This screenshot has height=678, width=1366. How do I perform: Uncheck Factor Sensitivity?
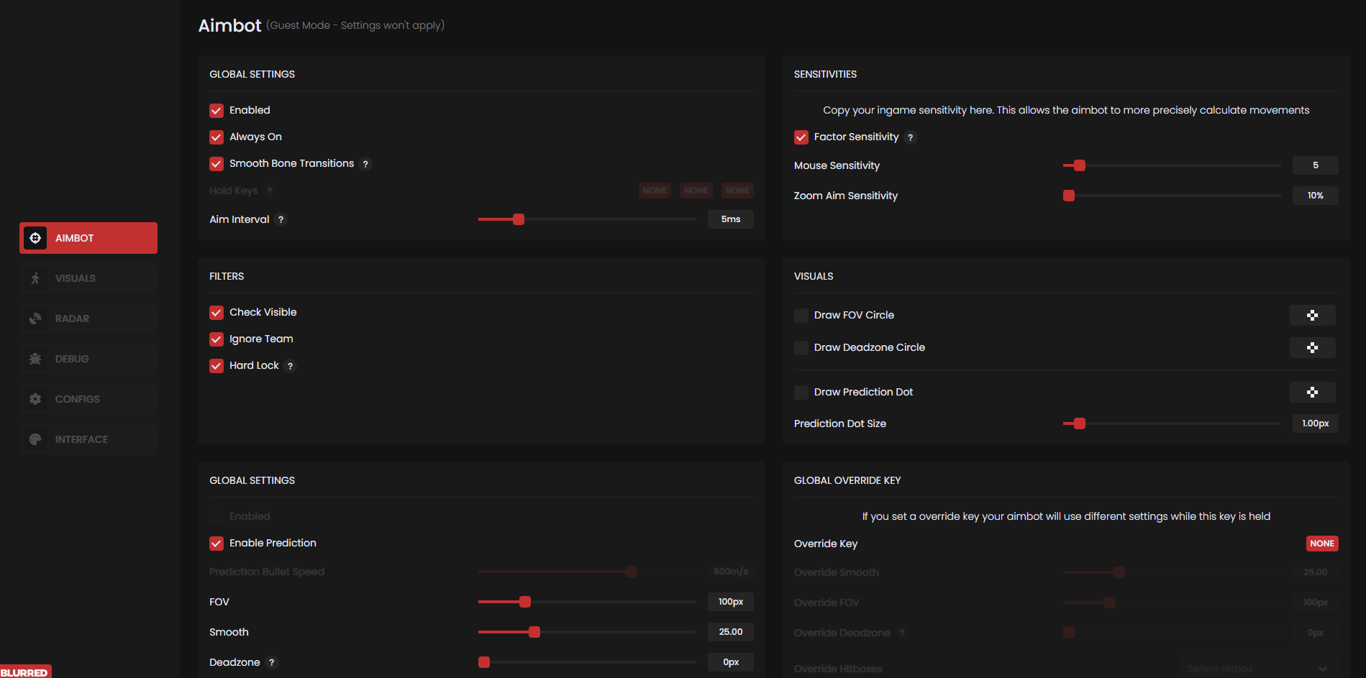click(x=801, y=137)
